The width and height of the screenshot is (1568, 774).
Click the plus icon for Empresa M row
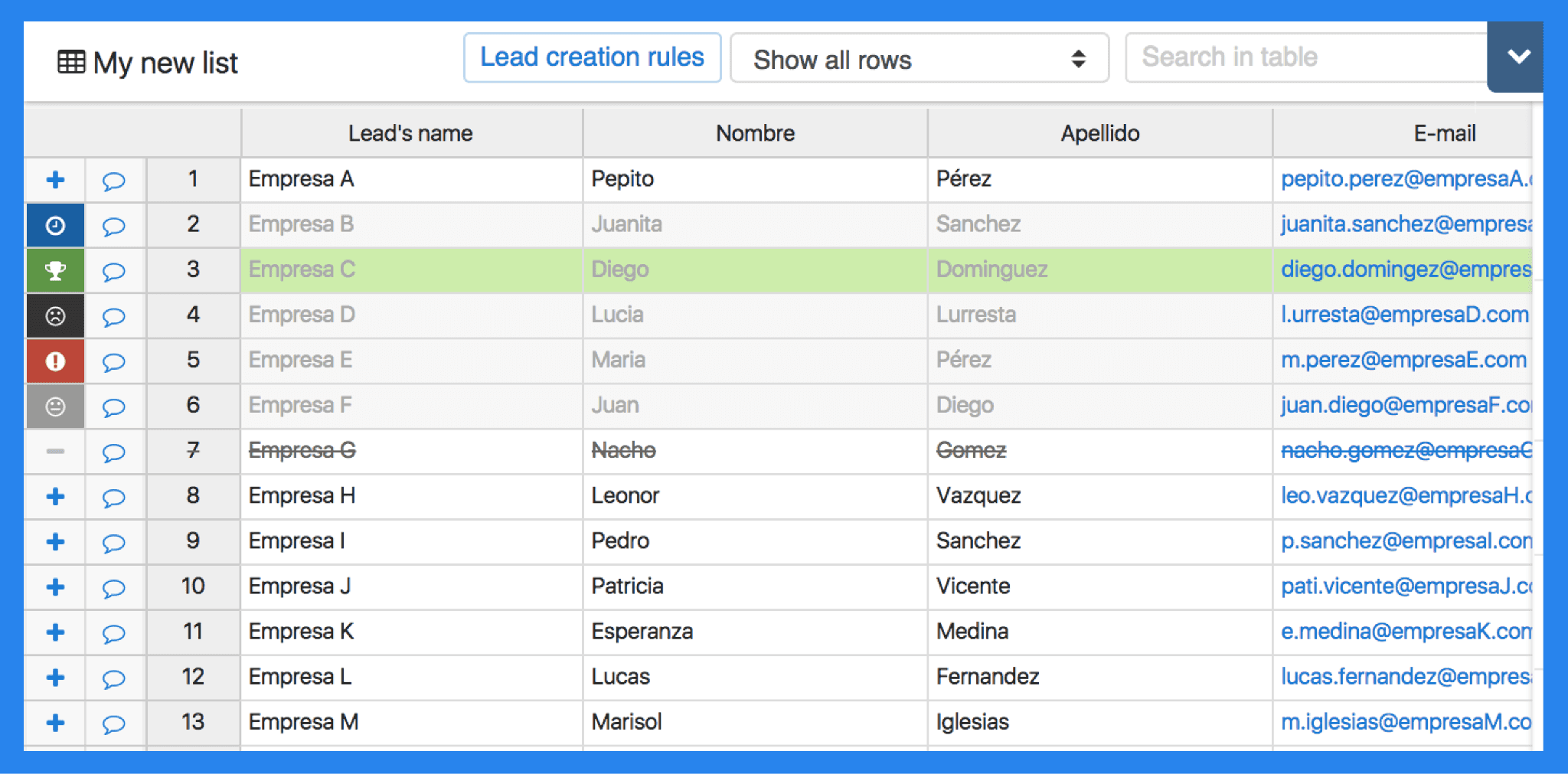[55, 722]
